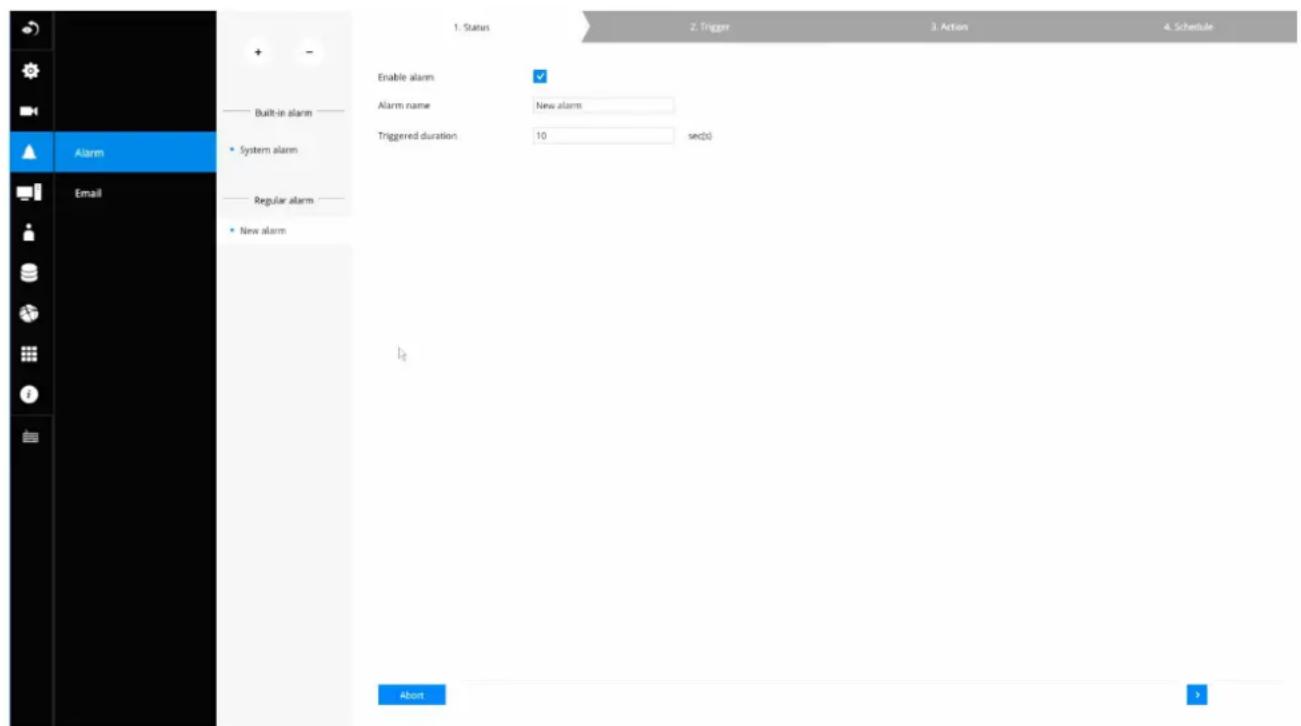Uncheck the Enable alarm checkbox

click(x=540, y=76)
